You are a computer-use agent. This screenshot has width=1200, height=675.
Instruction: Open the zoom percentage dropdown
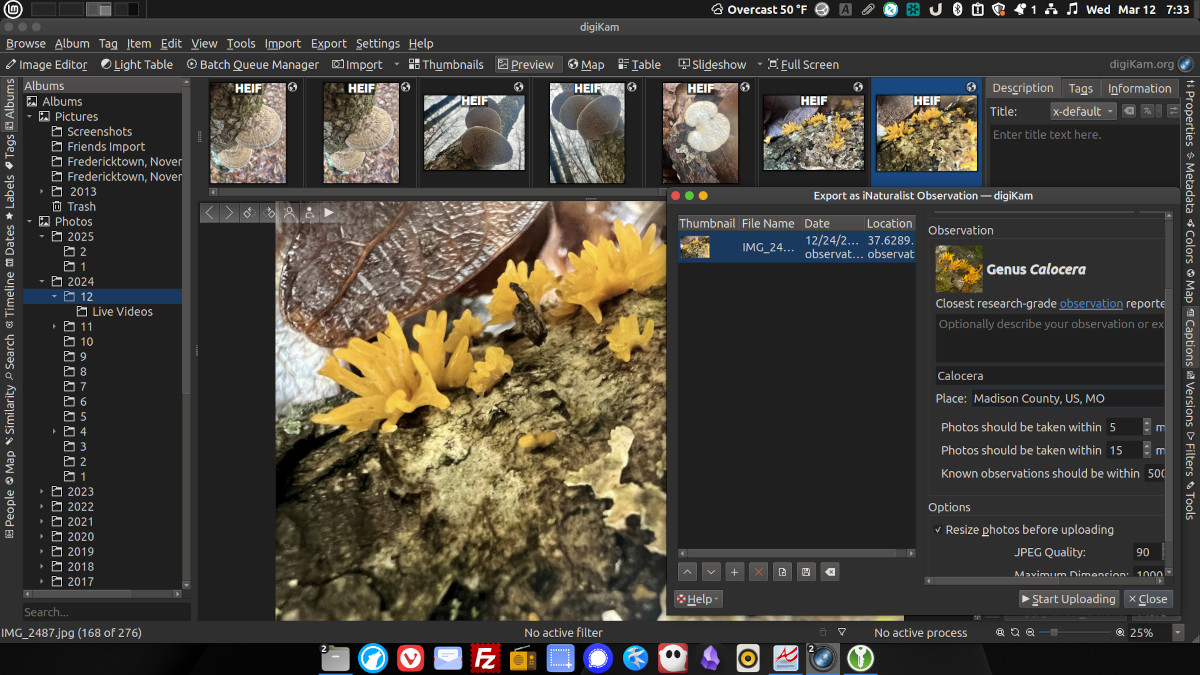[1179, 633]
